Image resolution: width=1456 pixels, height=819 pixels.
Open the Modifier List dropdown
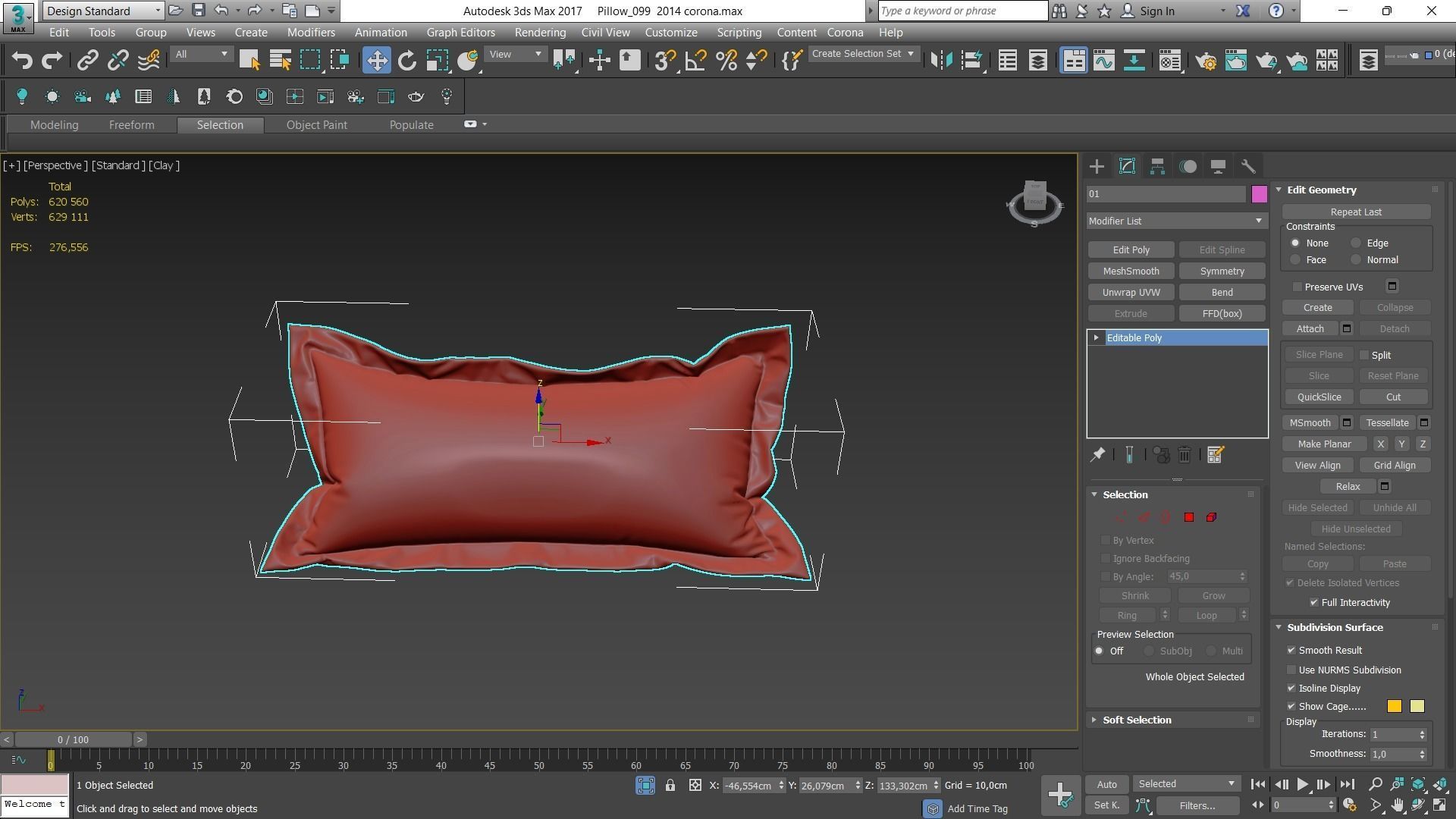1176,221
